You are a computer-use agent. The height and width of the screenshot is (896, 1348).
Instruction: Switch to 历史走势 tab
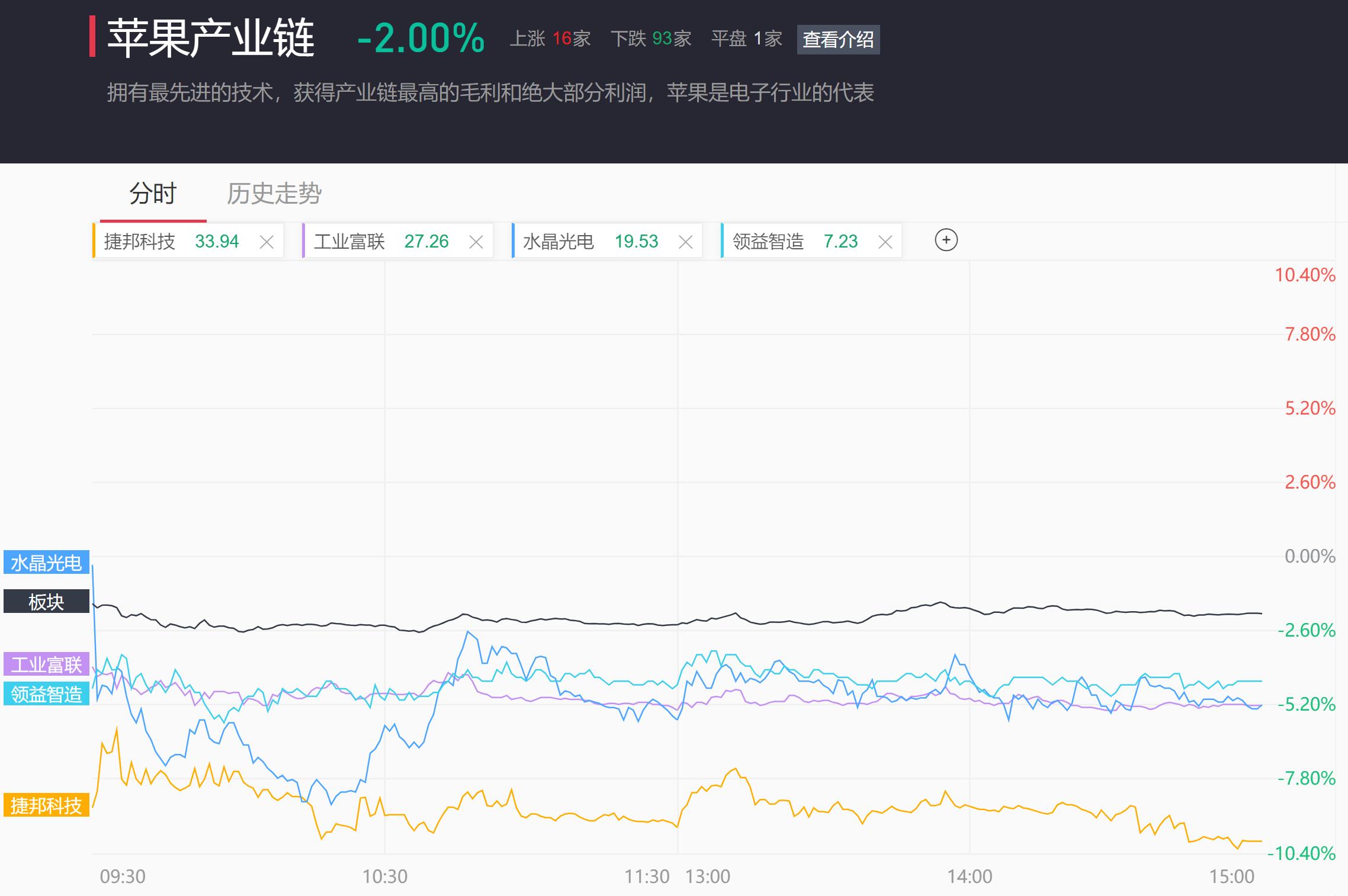click(x=274, y=194)
